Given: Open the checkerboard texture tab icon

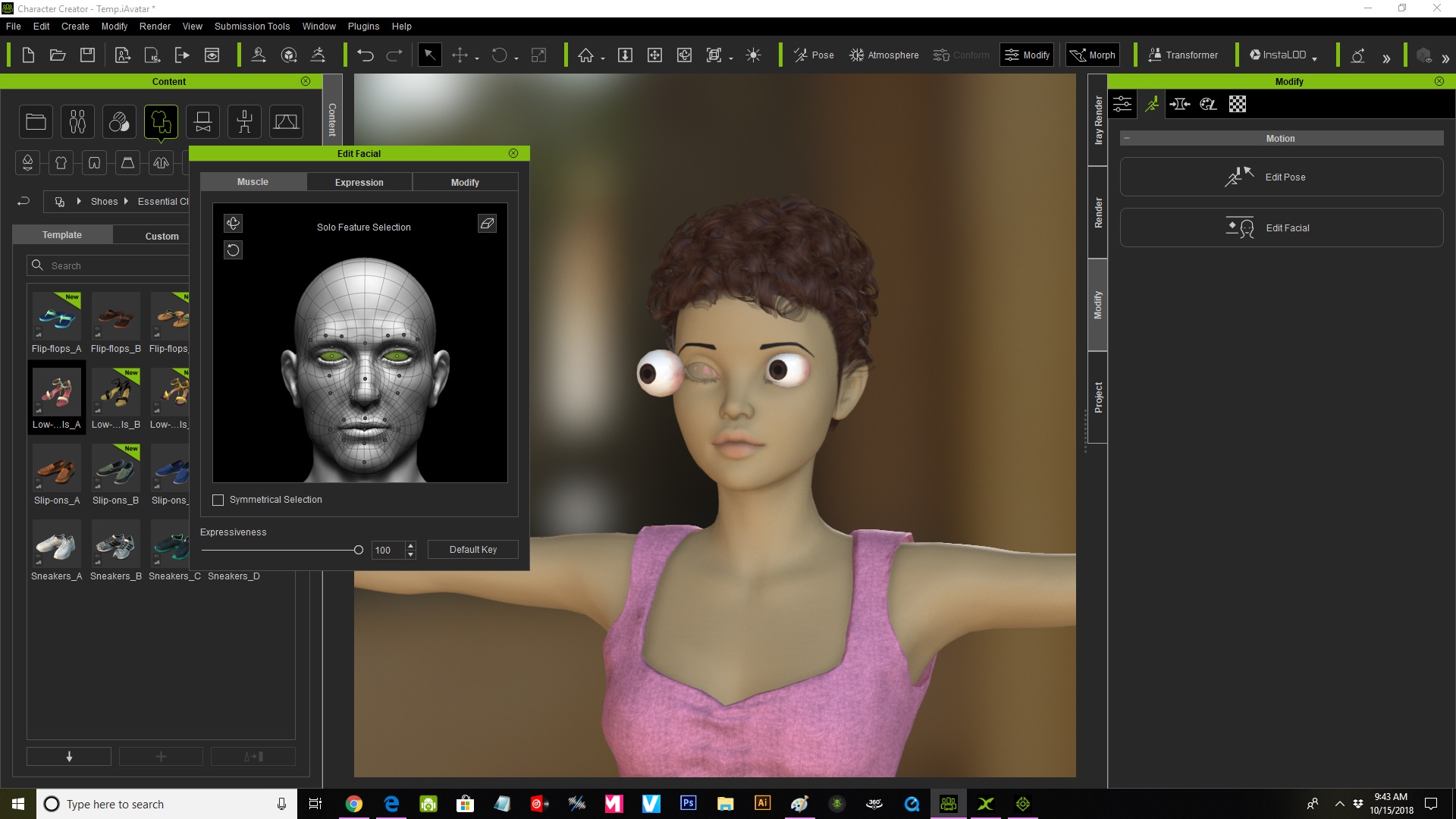Looking at the screenshot, I should (x=1237, y=105).
